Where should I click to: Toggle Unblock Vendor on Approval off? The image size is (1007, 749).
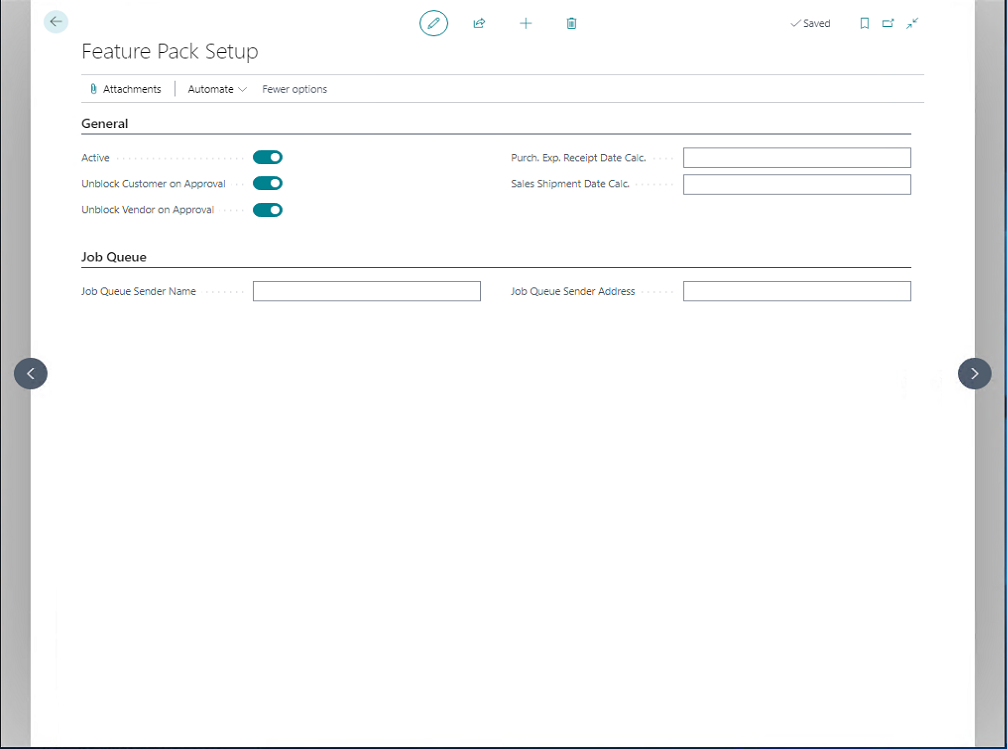[x=267, y=210]
